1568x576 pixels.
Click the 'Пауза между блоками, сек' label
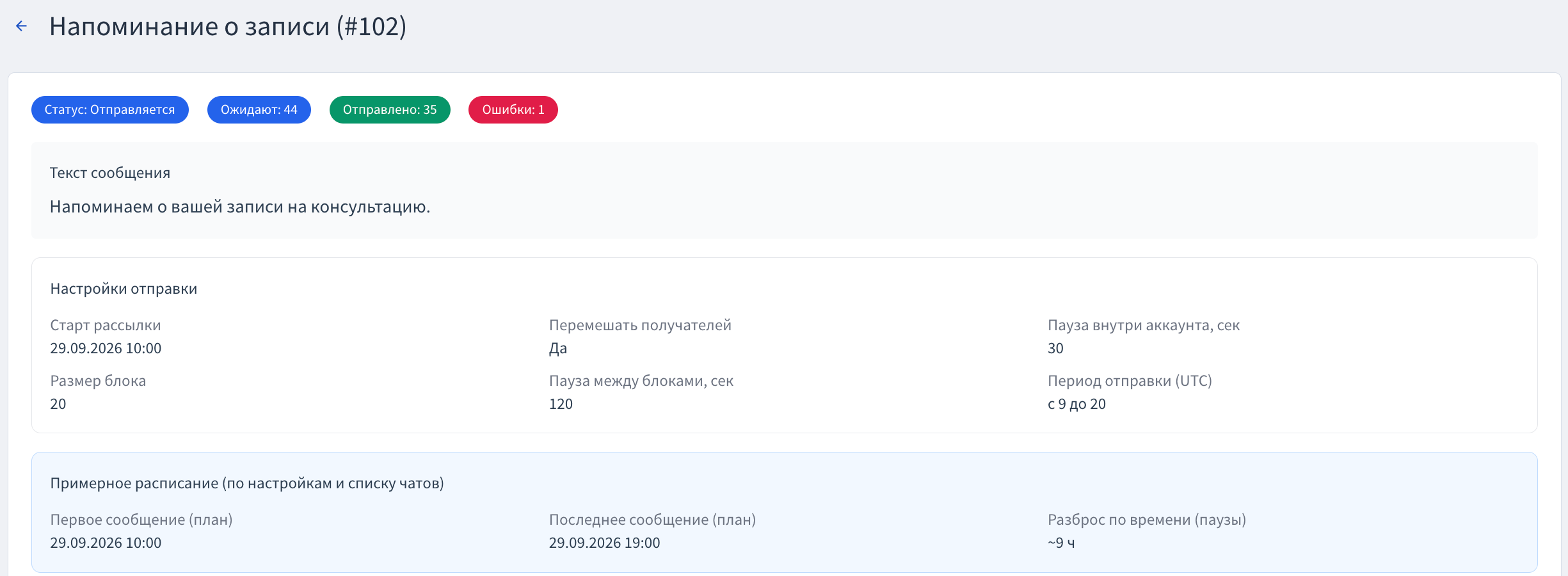[x=641, y=381]
